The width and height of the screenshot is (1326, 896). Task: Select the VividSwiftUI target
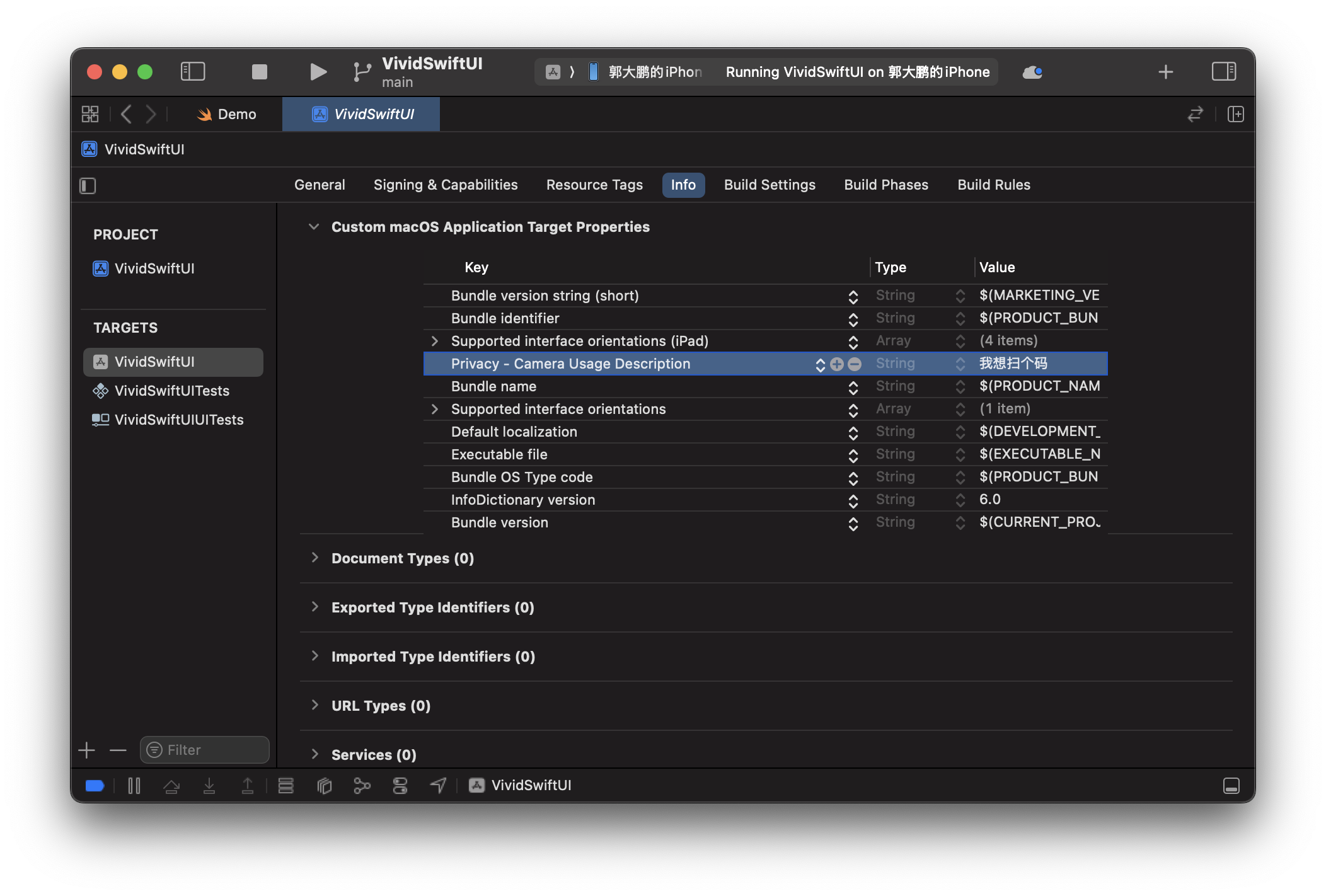173,362
